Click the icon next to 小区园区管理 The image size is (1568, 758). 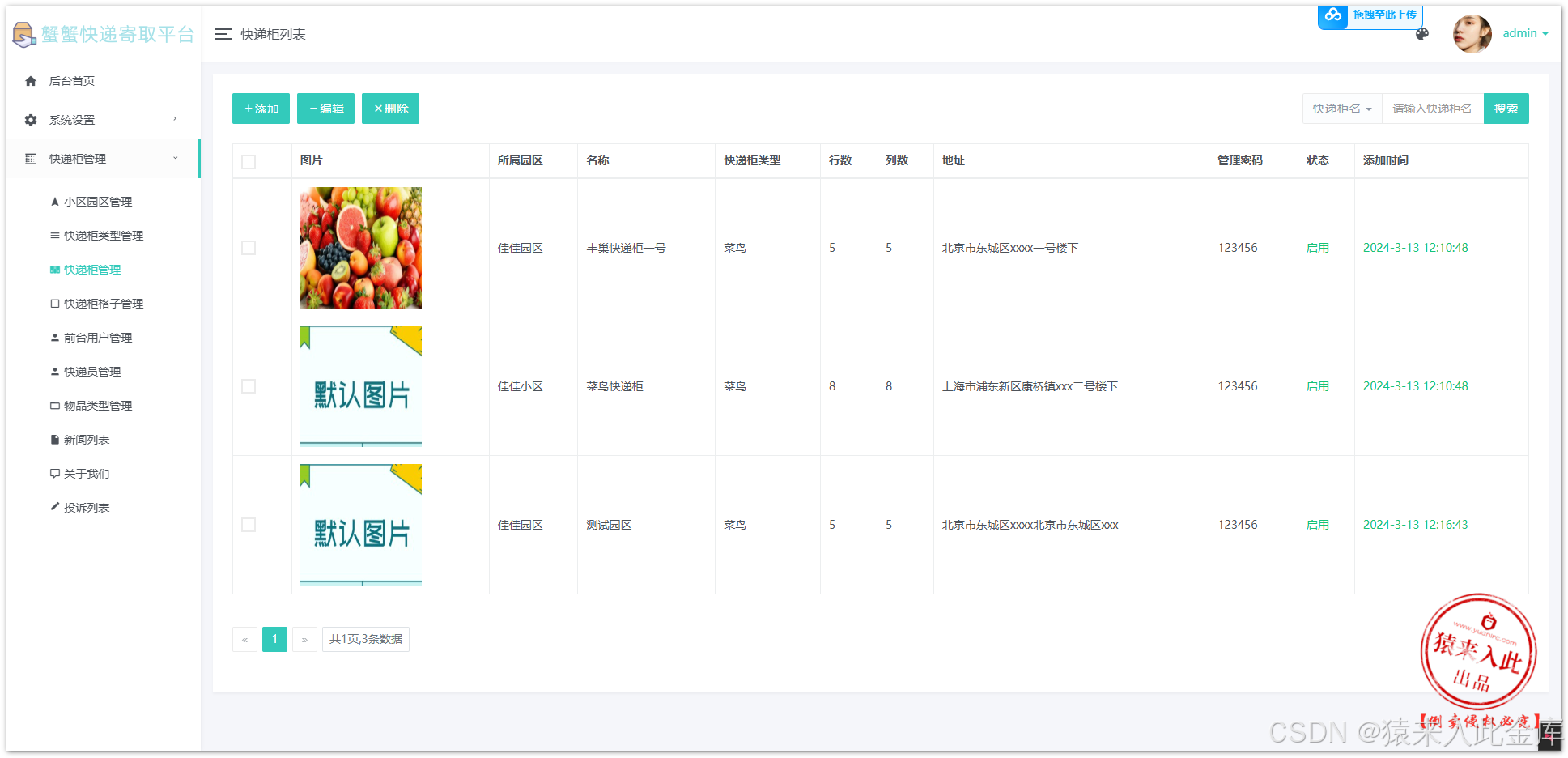(55, 202)
